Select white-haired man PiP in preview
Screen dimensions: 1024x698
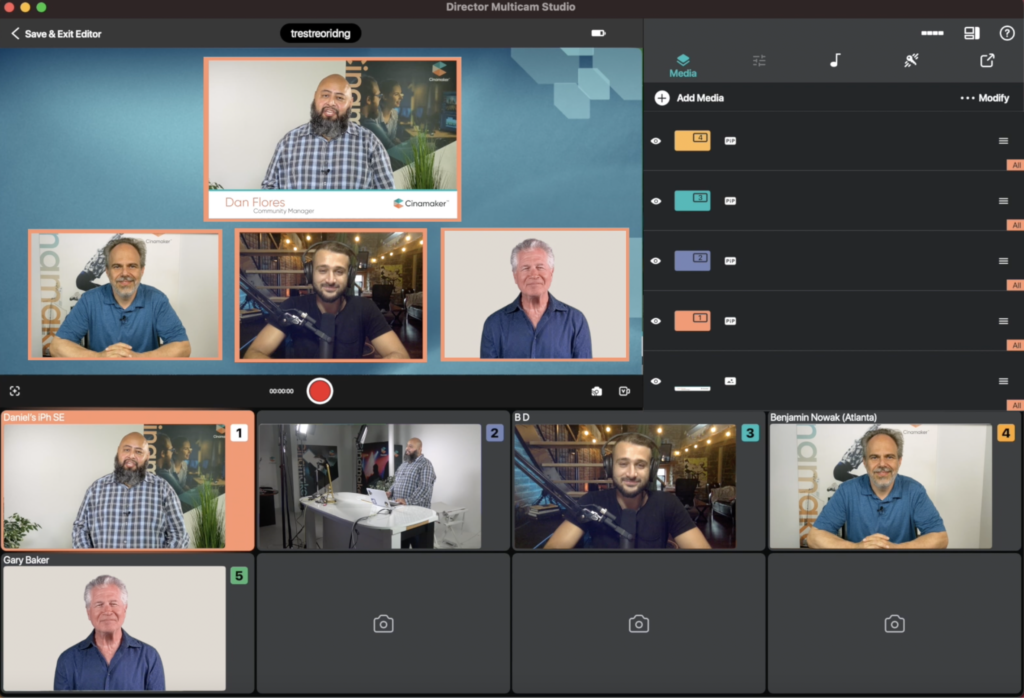pos(535,294)
